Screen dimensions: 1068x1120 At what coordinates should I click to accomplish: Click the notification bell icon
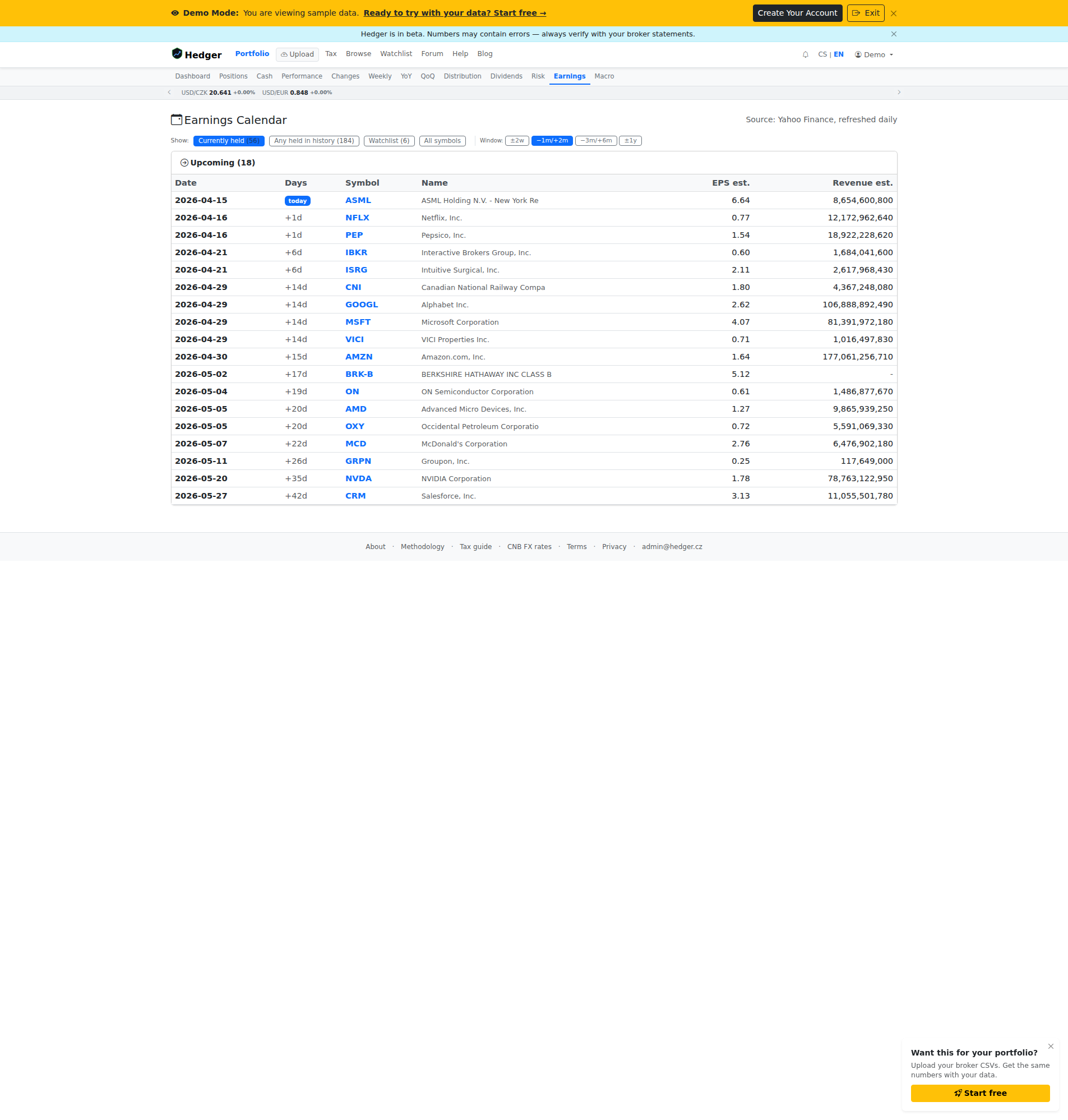805,54
